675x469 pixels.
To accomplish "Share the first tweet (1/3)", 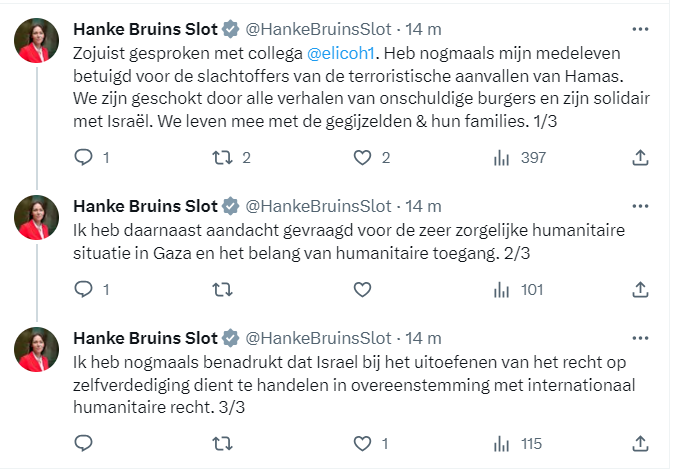I will [641, 157].
